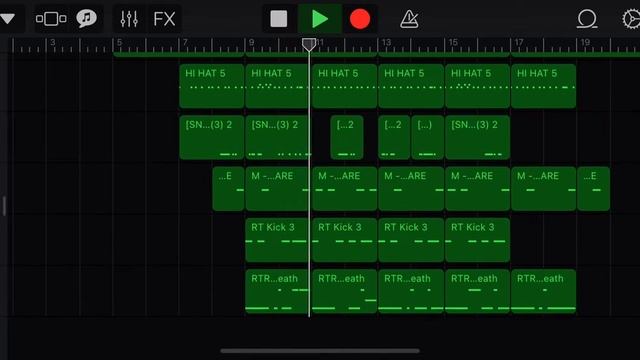Open track controls mixer sliders icon

coord(129,19)
